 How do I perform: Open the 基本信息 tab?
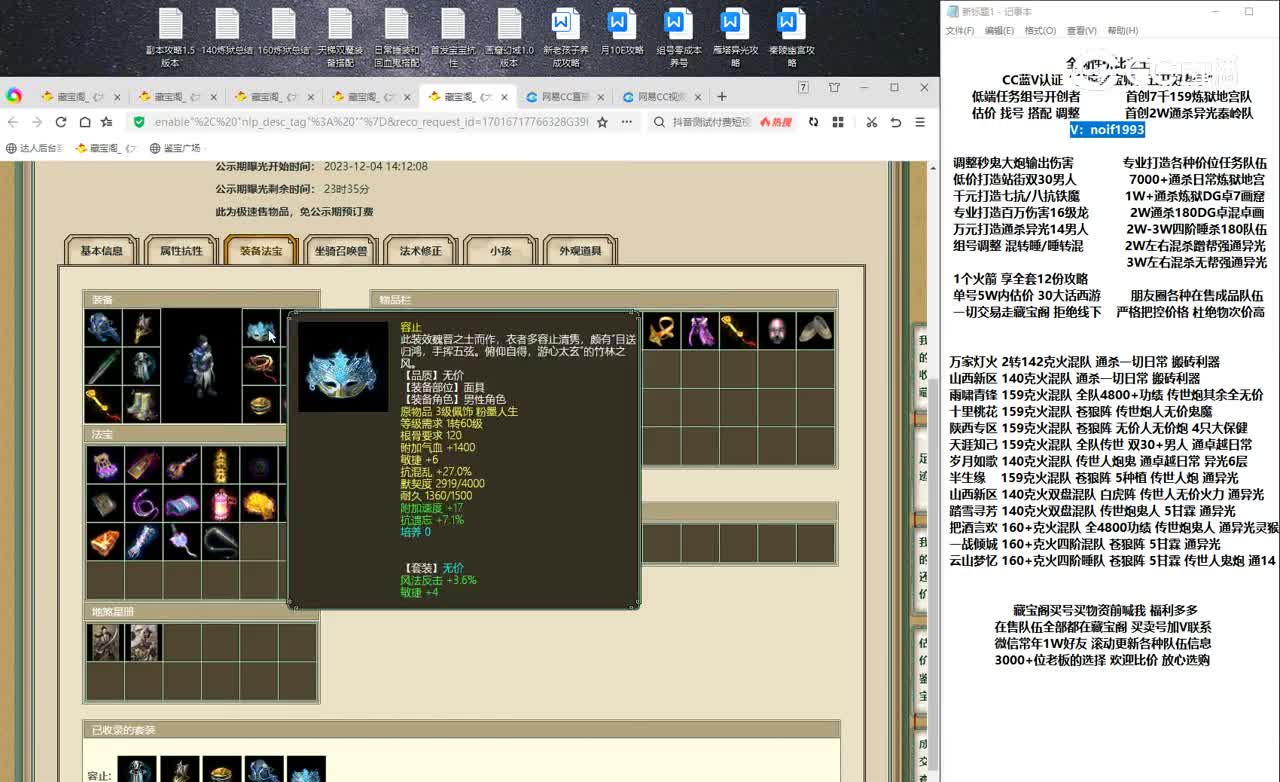tap(101, 251)
